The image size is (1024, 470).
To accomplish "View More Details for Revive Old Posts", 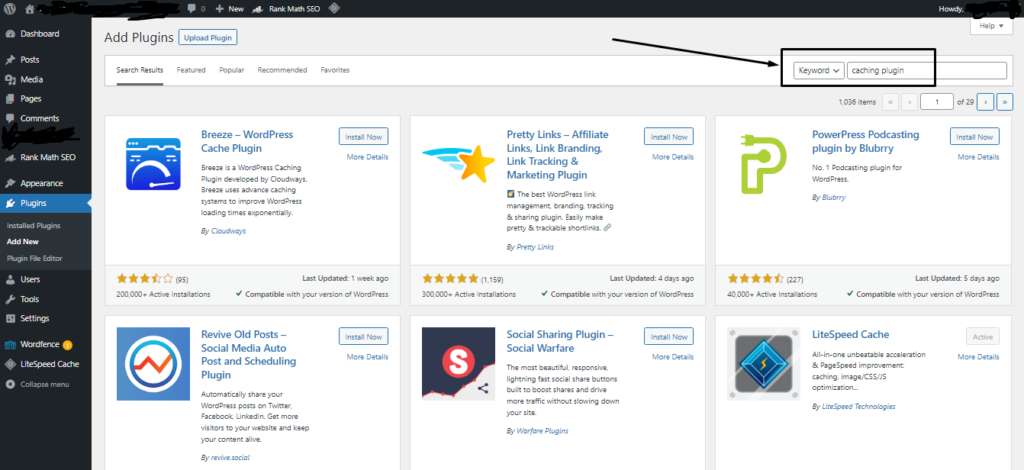I will (368, 357).
